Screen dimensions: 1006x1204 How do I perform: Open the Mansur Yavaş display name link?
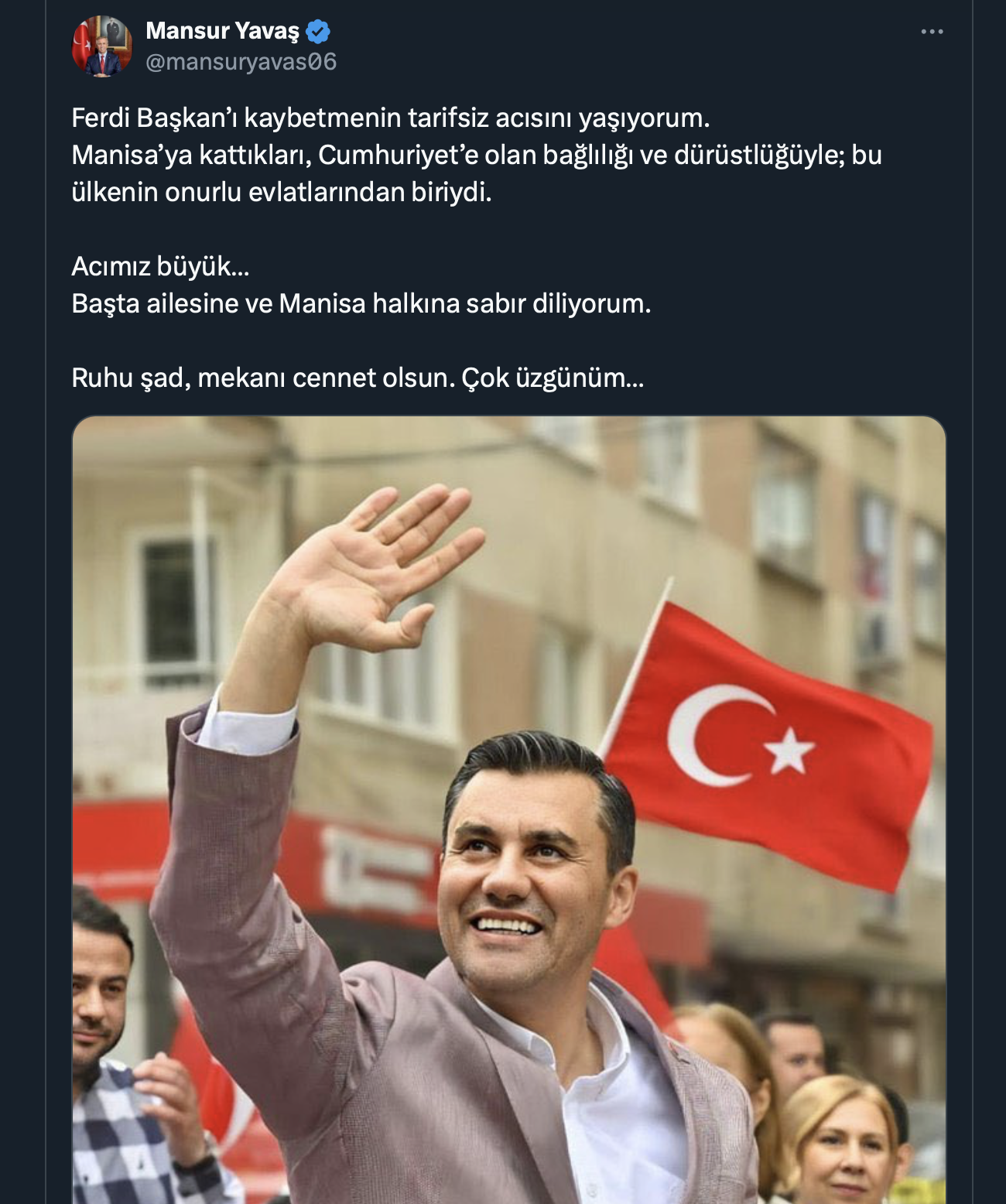coord(222,31)
